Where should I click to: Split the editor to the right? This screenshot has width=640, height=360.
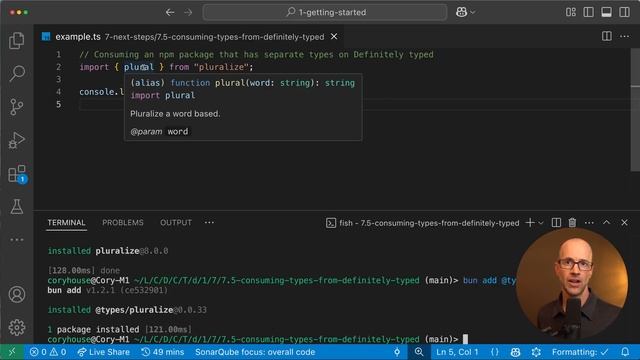[x=607, y=36]
